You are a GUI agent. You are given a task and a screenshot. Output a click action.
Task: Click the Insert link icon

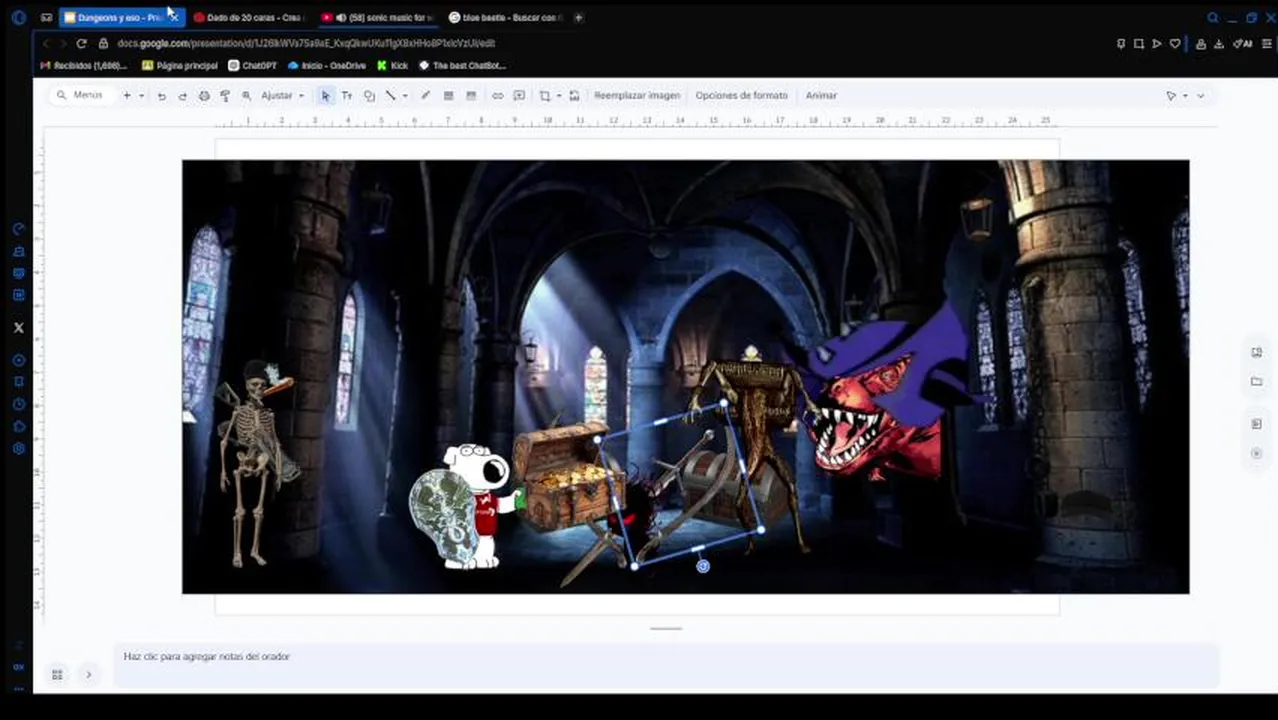(x=497, y=96)
